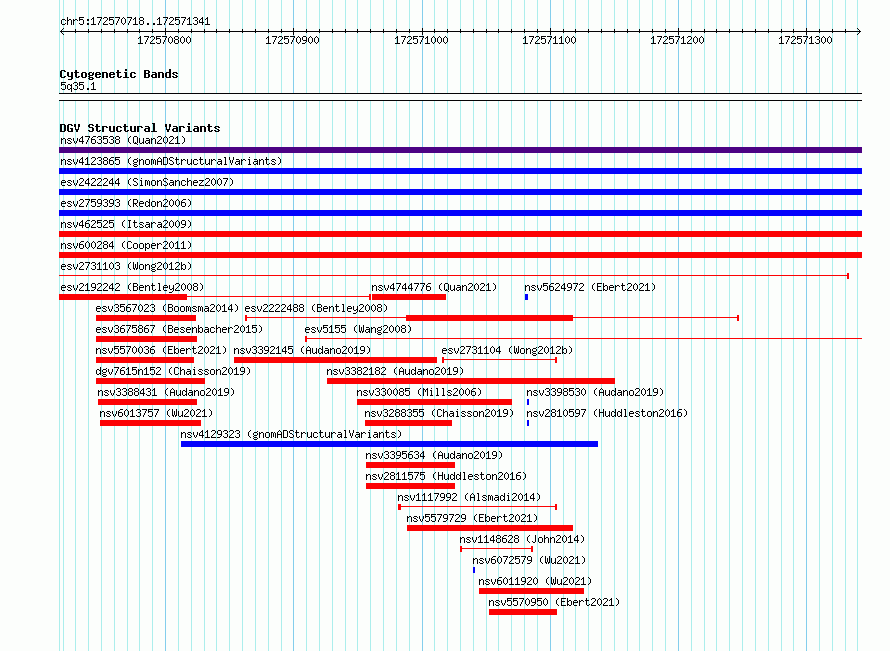The width and height of the screenshot is (890, 651).
Task: Select the small blue nsv5624972 marker
Action: pos(527,297)
